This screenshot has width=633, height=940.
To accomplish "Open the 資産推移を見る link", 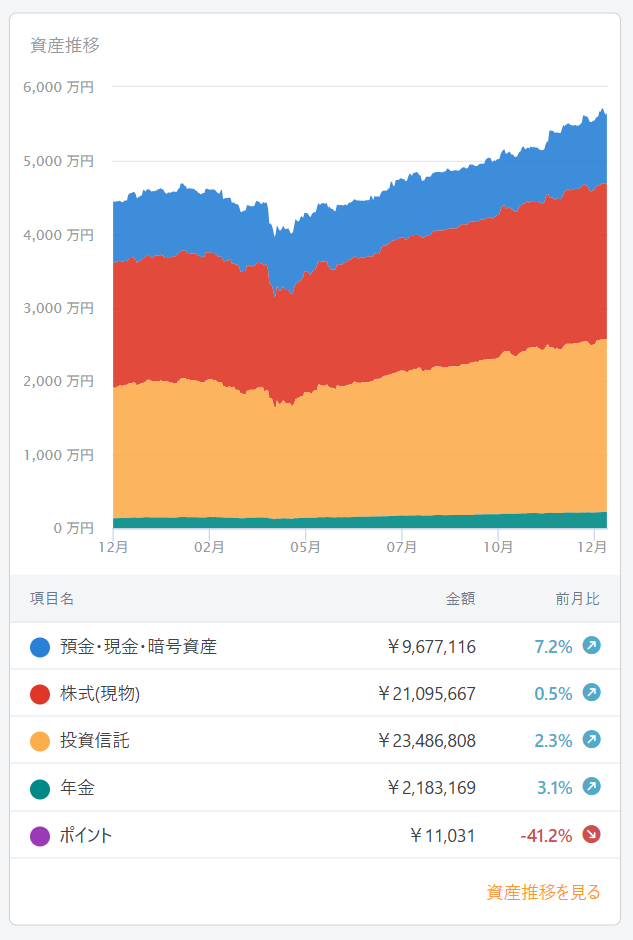I will point(543,892).
